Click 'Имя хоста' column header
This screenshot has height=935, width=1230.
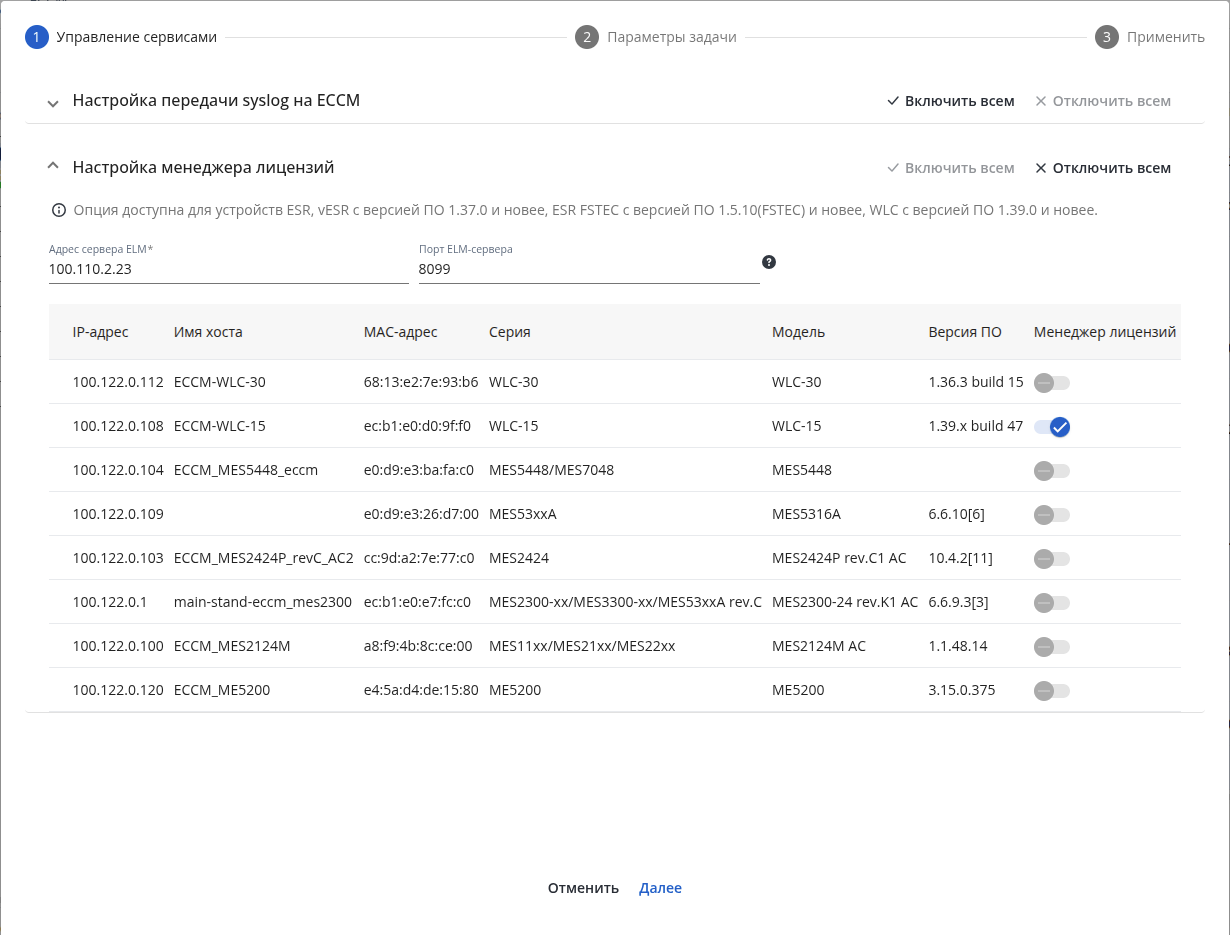point(208,332)
